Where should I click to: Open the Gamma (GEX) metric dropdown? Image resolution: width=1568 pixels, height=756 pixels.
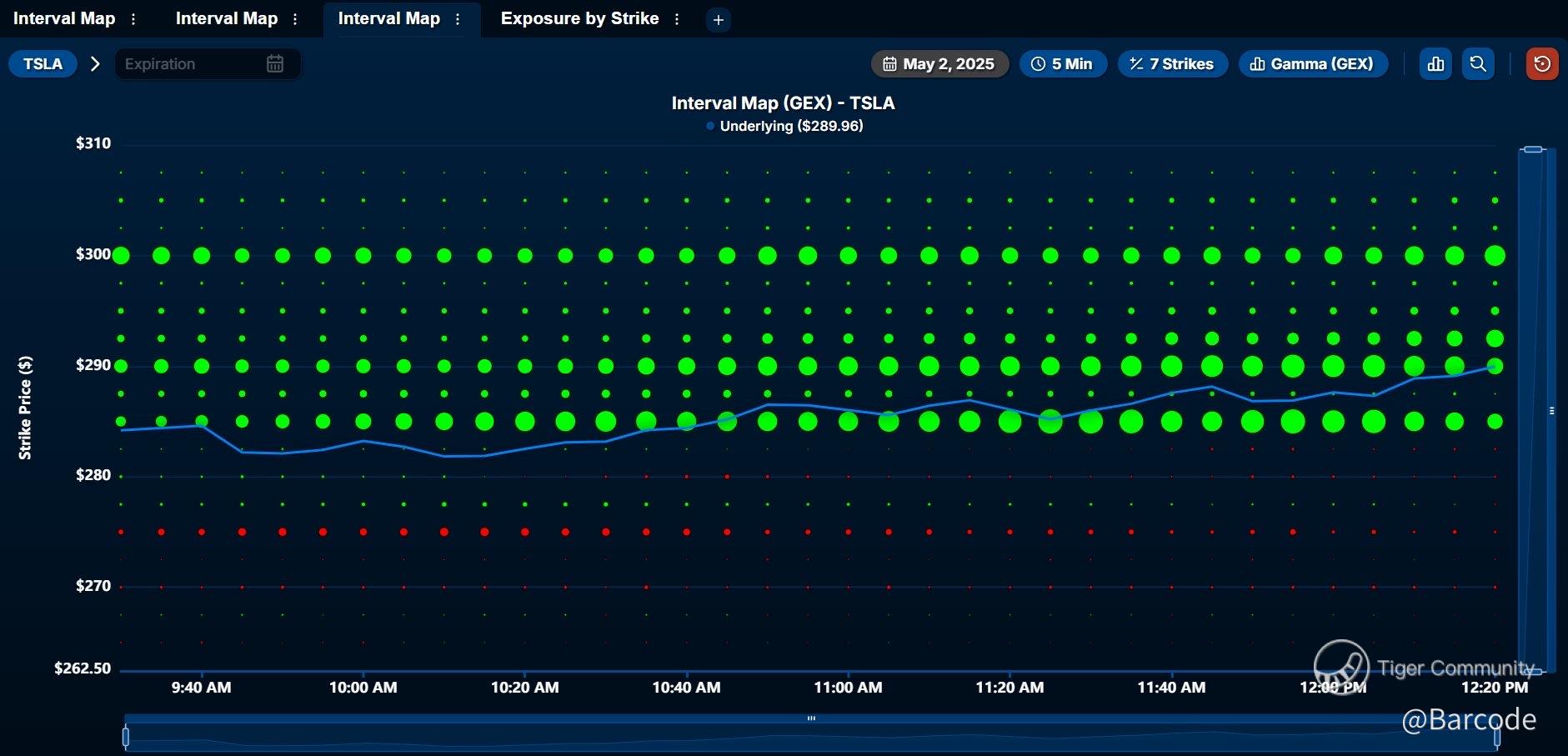1313,64
